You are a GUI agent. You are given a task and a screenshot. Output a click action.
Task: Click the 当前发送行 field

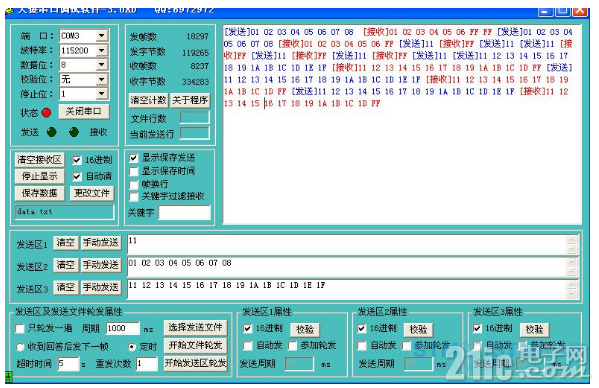194,133
